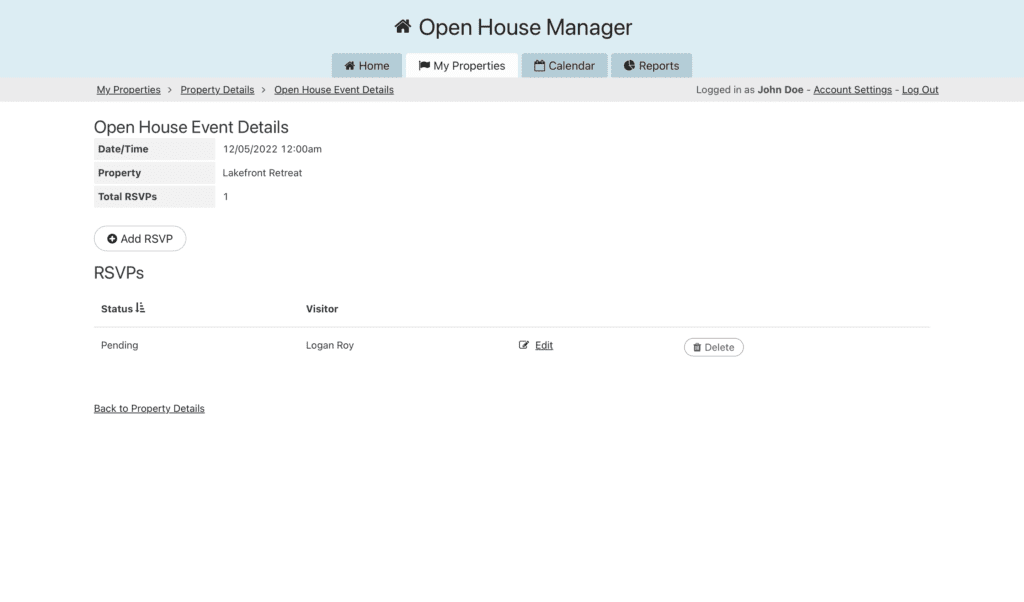The image size is (1024, 602).
Task: Click the flag icon in My Properties tab
Action: (x=424, y=66)
